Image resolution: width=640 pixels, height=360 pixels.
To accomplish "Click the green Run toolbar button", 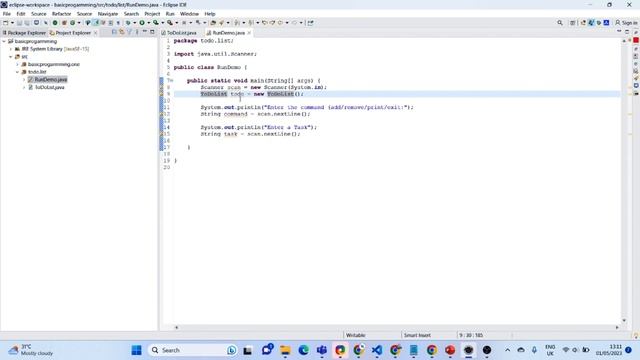I will (142, 23).
